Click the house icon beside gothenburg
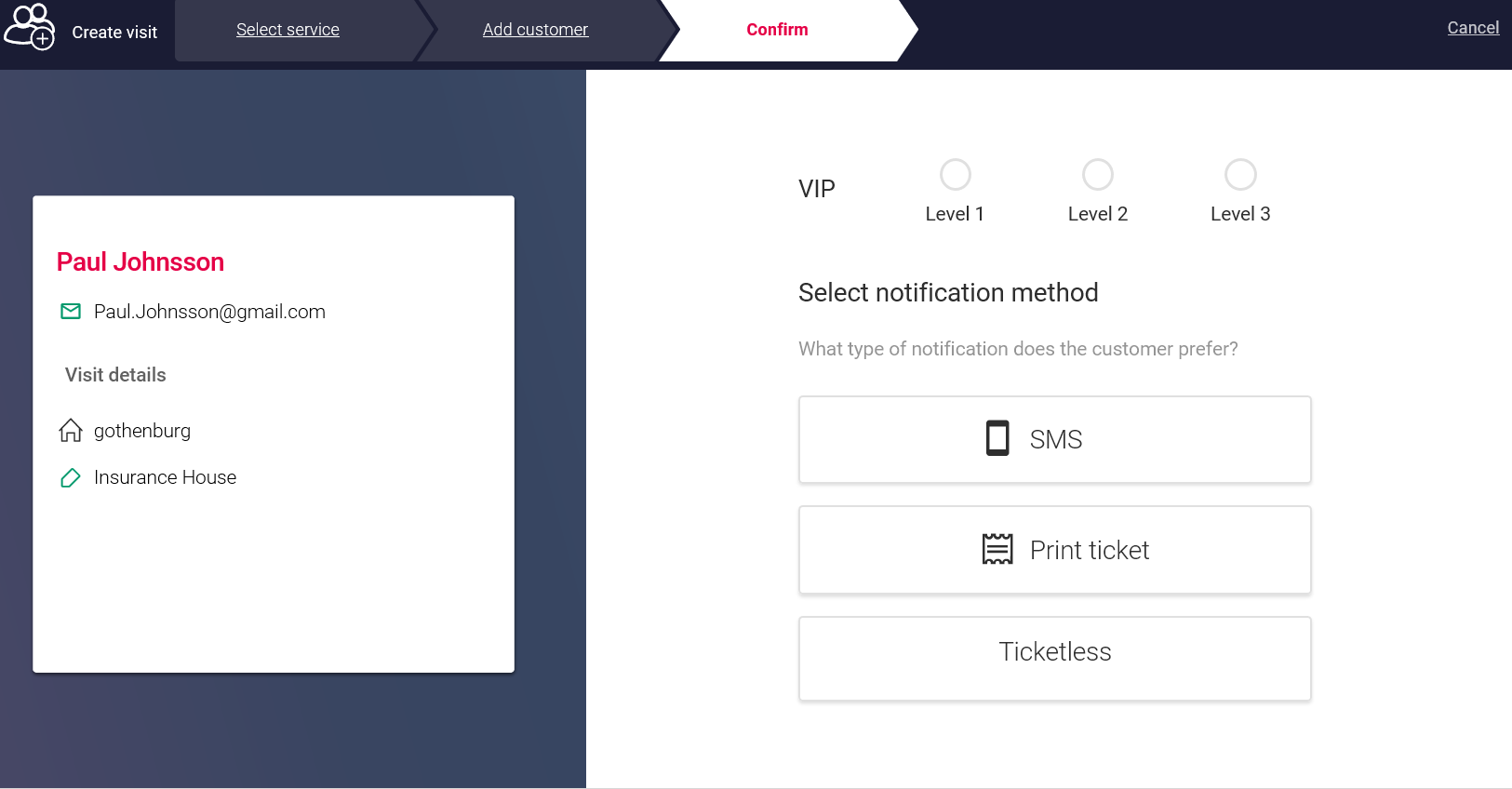Image resolution: width=1512 pixels, height=789 pixels. click(x=71, y=430)
